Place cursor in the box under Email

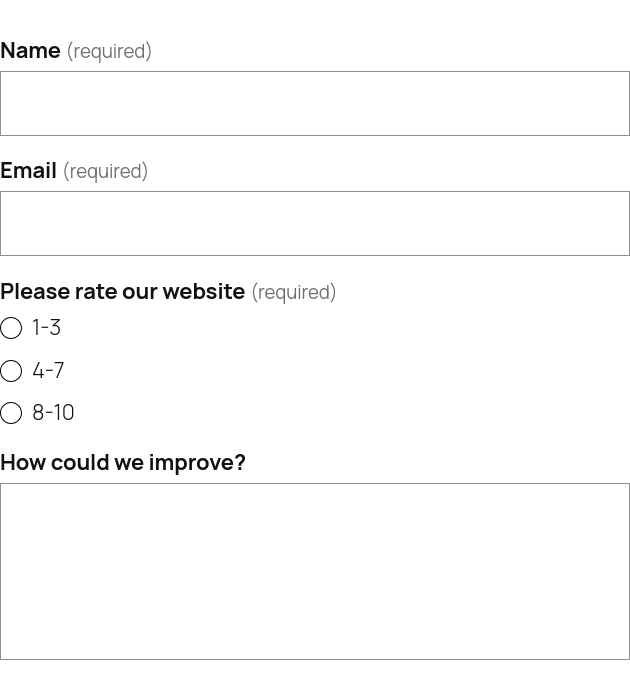[314, 223]
